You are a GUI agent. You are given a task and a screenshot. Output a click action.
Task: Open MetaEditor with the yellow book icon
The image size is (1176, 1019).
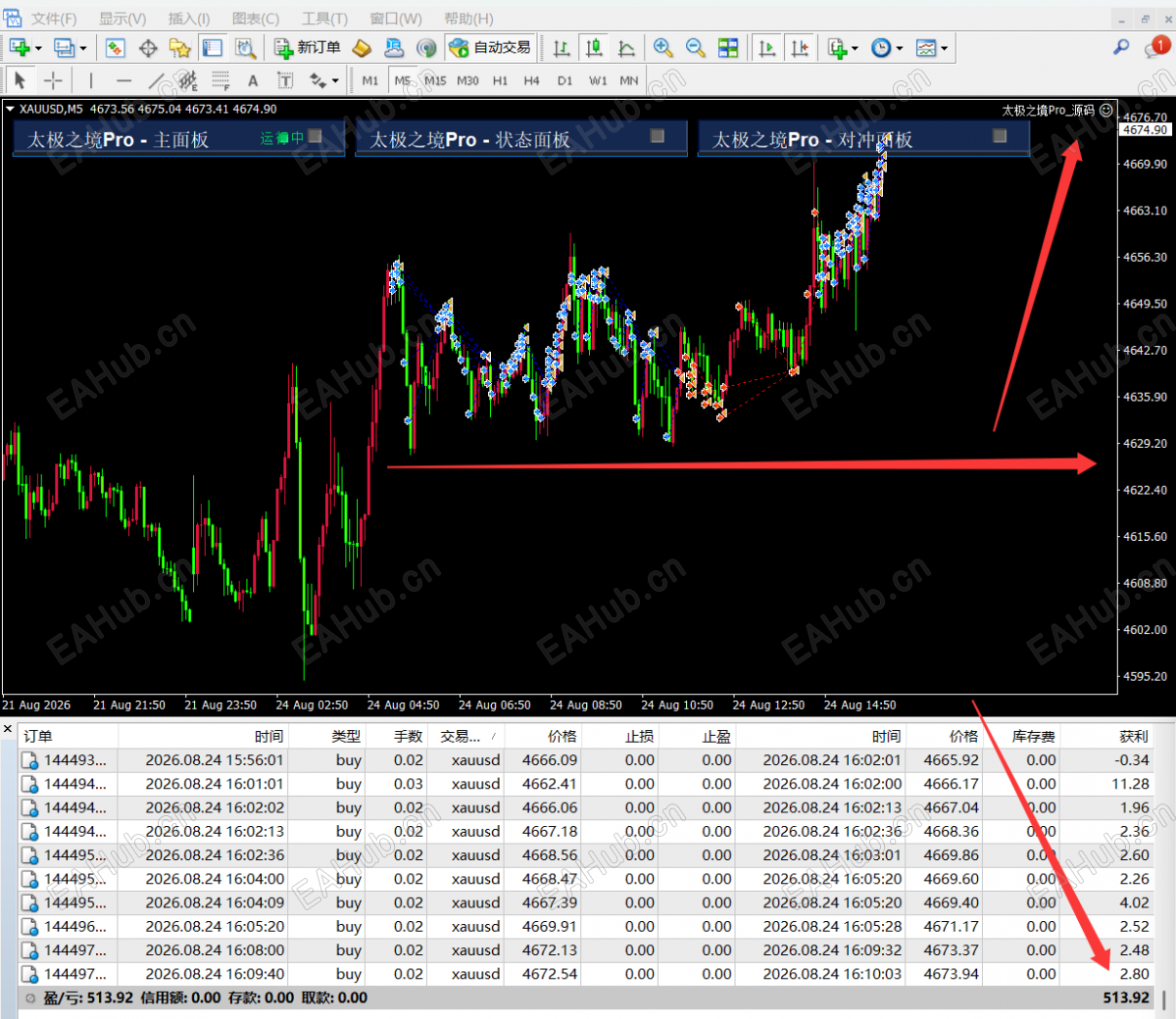(363, 48)
